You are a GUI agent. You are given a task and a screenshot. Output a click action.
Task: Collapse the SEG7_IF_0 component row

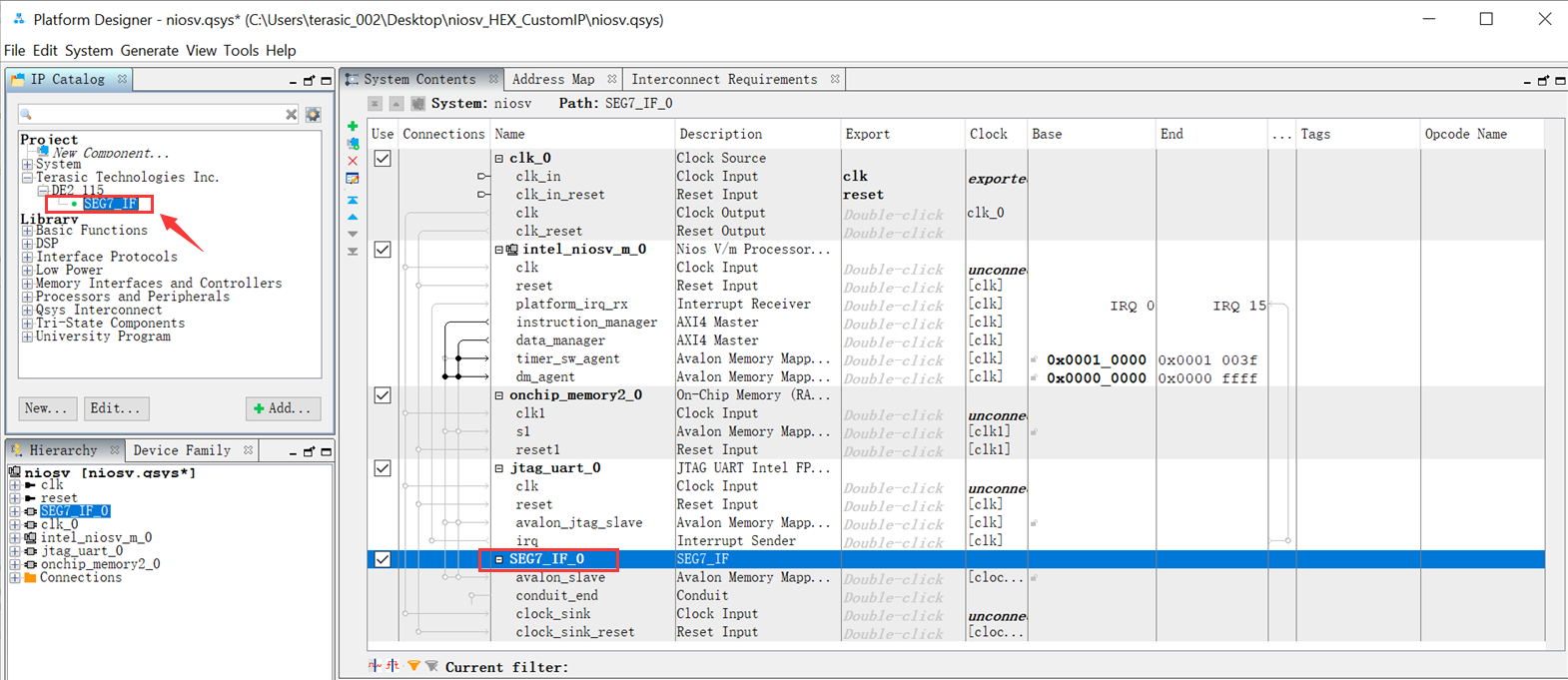pos(499,559)
